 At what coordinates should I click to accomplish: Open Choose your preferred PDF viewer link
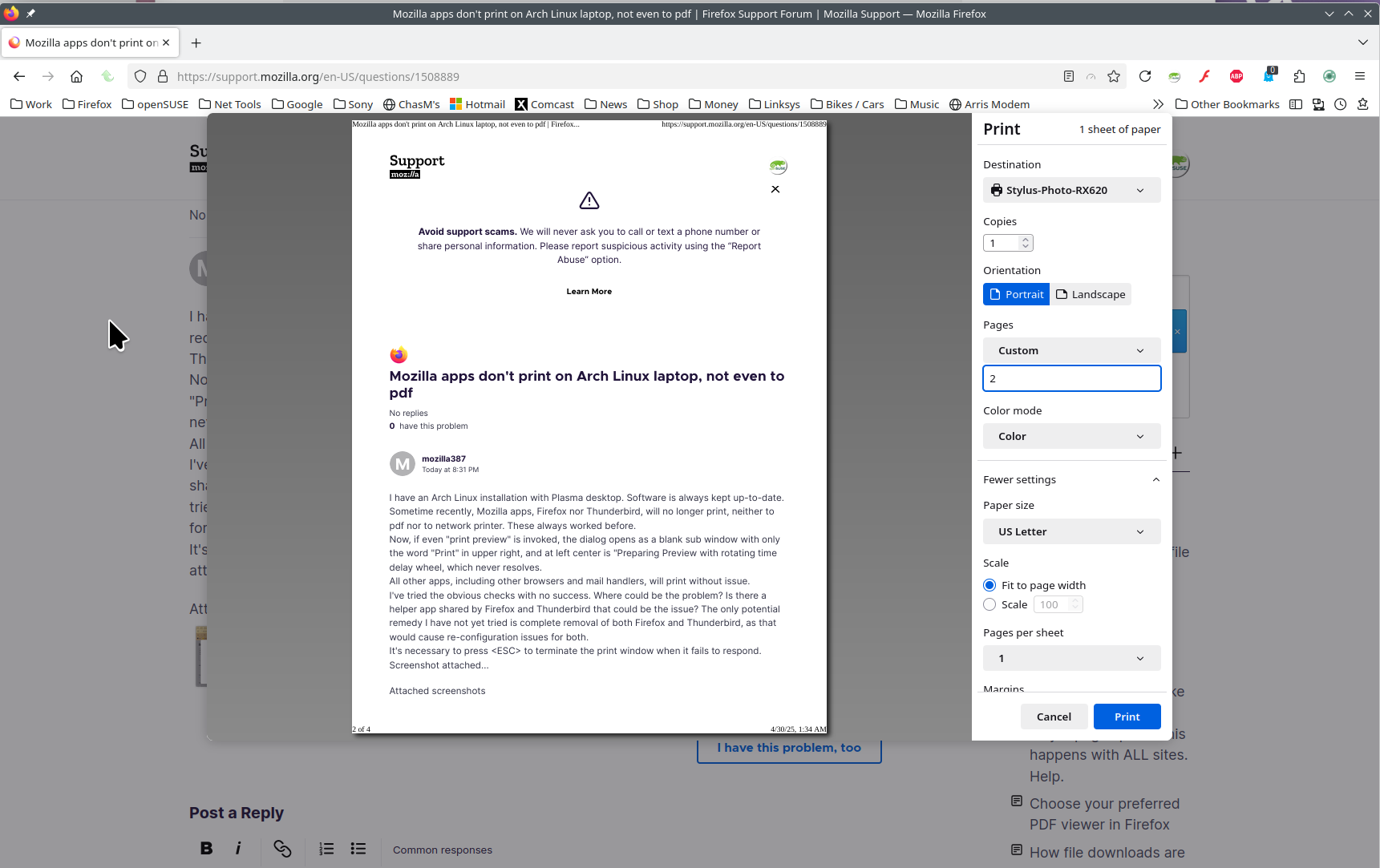(x=1104, y=813)
